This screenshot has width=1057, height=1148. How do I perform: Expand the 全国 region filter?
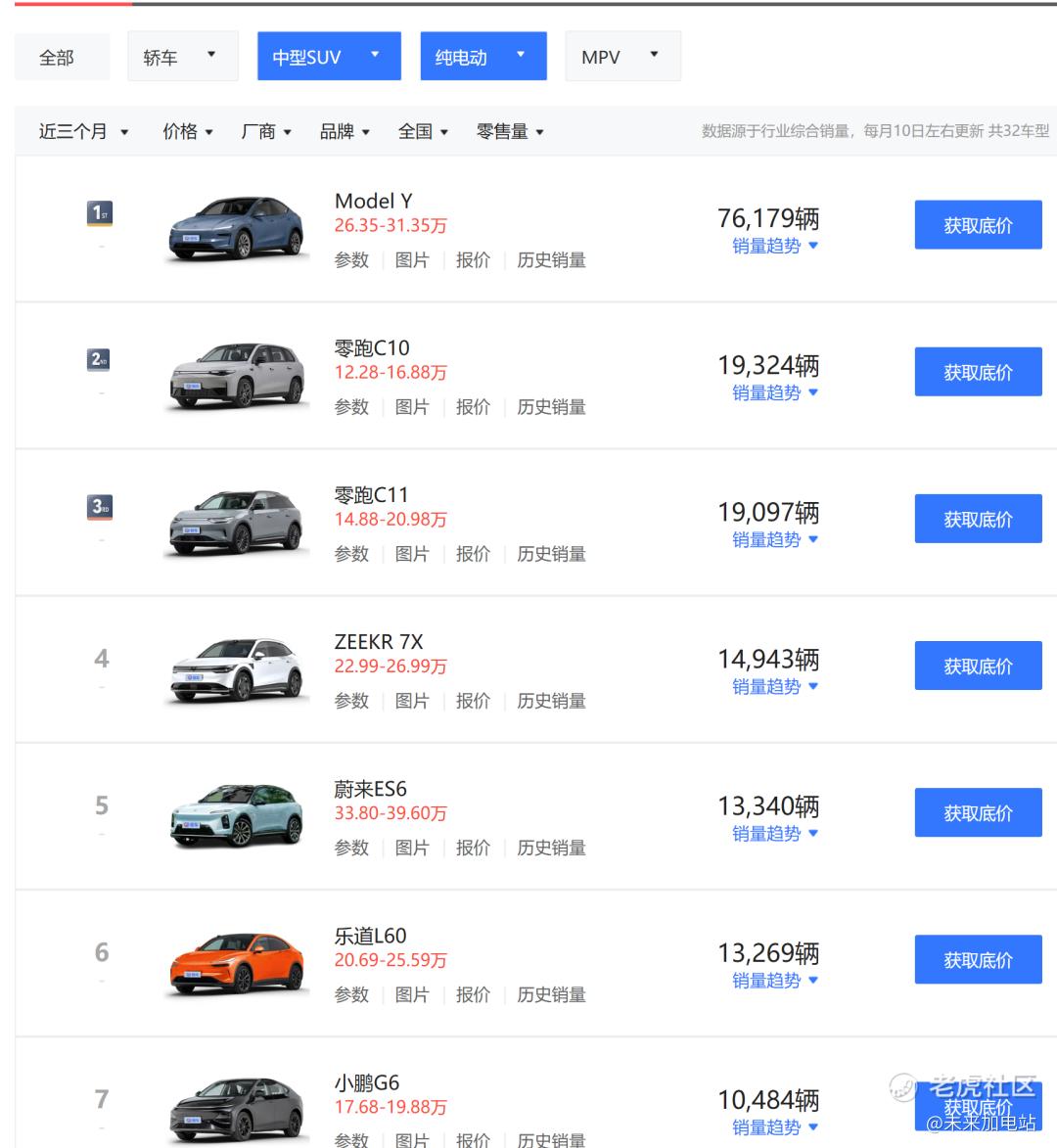click(423, 132)
